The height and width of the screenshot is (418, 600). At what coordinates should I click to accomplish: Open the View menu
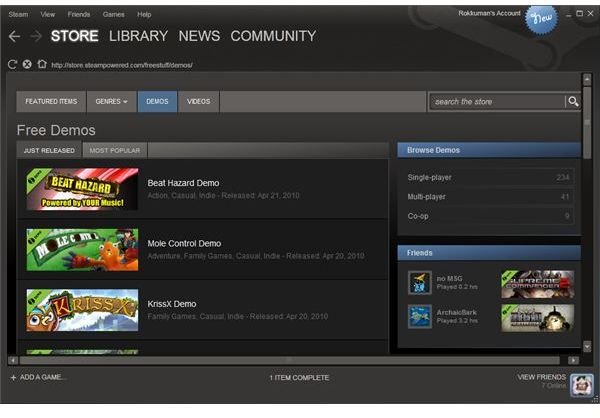point(48,15)
